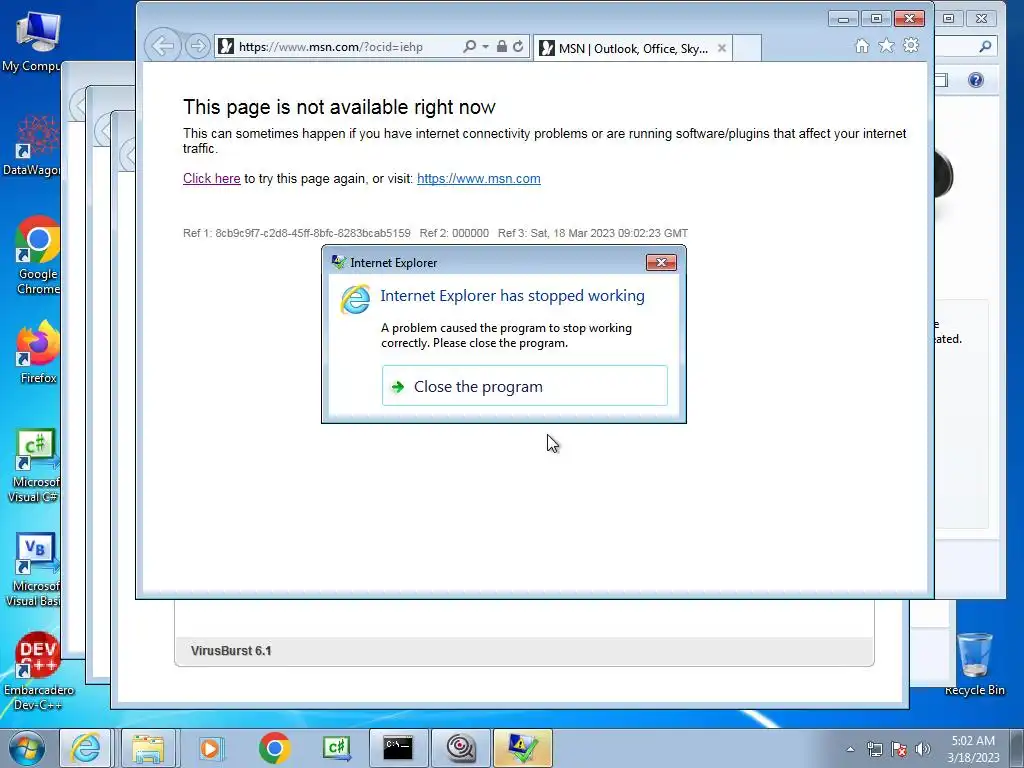This screenshot has width=1024, height=768.
Task: Maximize the background window behind IE
Action: tap(949, 19)
